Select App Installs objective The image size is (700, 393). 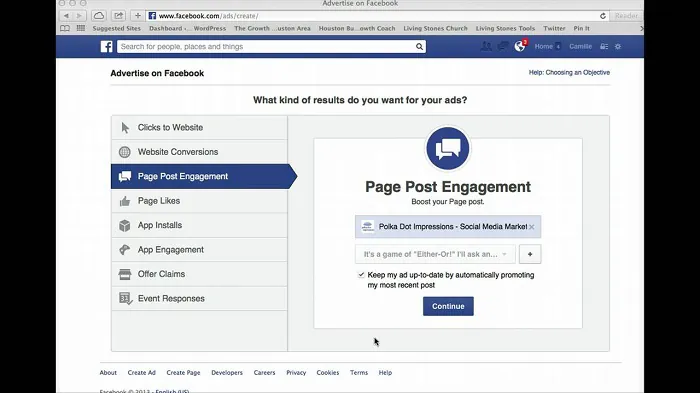(x=199, y=226)
